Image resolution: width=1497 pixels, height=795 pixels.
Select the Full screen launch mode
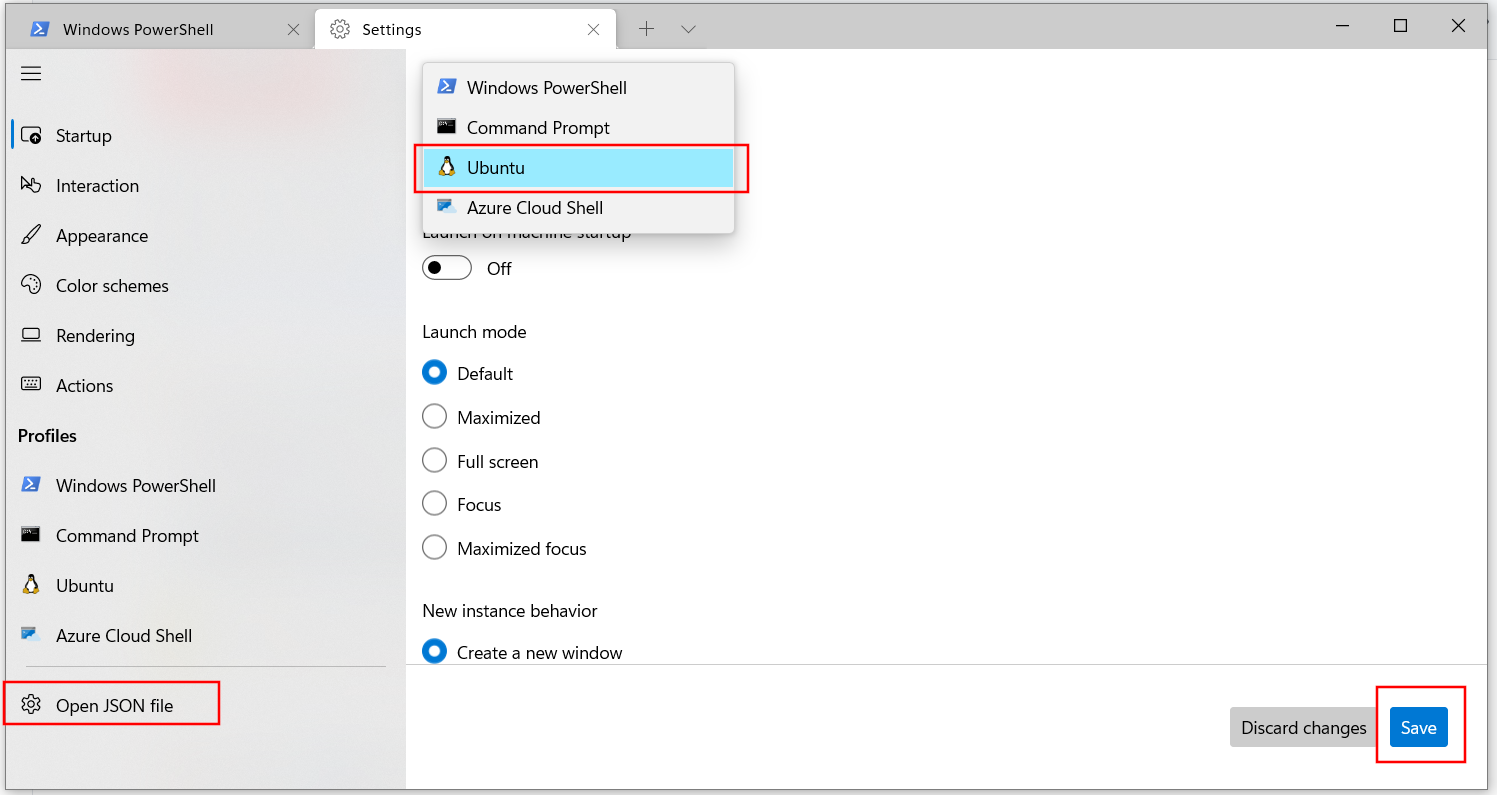pyautogui.click(x=434, y=461)
